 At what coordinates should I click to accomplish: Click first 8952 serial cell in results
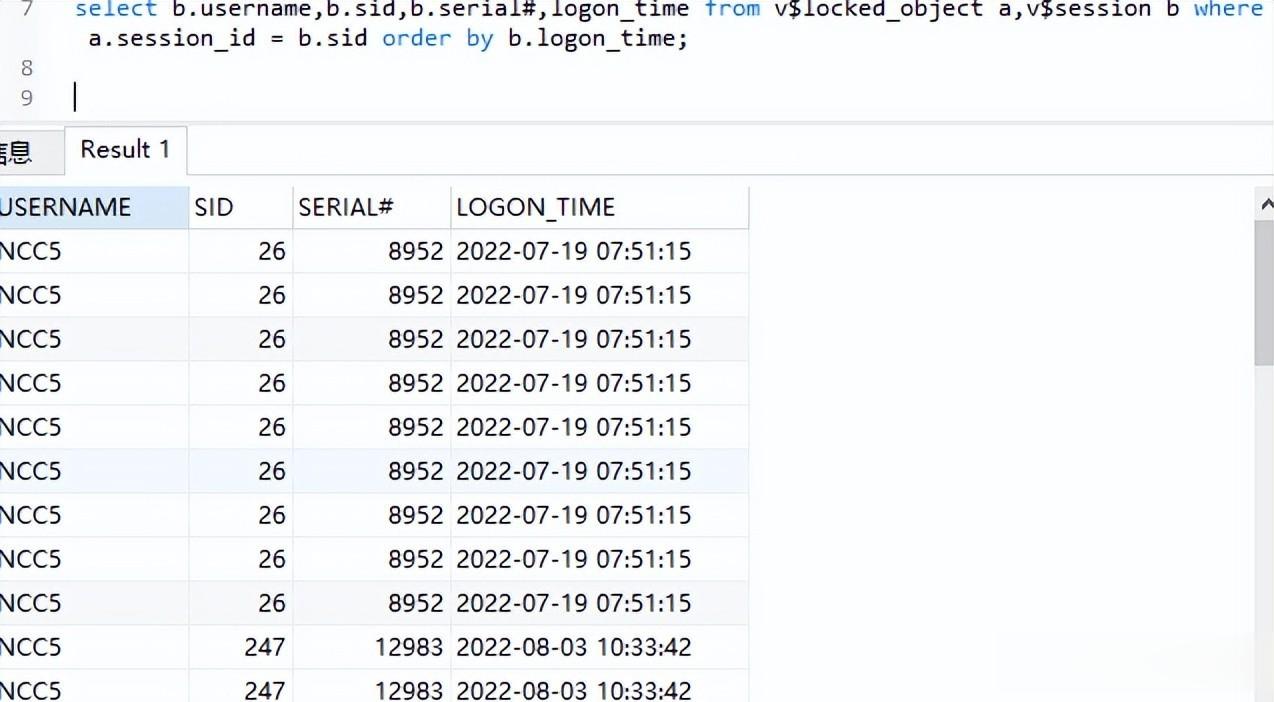(371, 251)
